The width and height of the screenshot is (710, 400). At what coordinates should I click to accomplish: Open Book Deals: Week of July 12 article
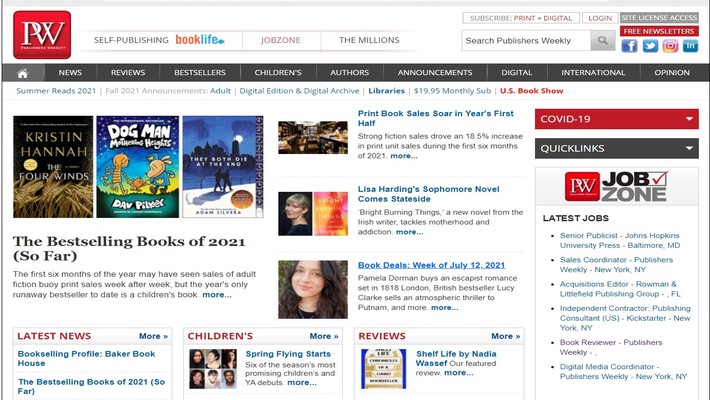click(431, 265)
